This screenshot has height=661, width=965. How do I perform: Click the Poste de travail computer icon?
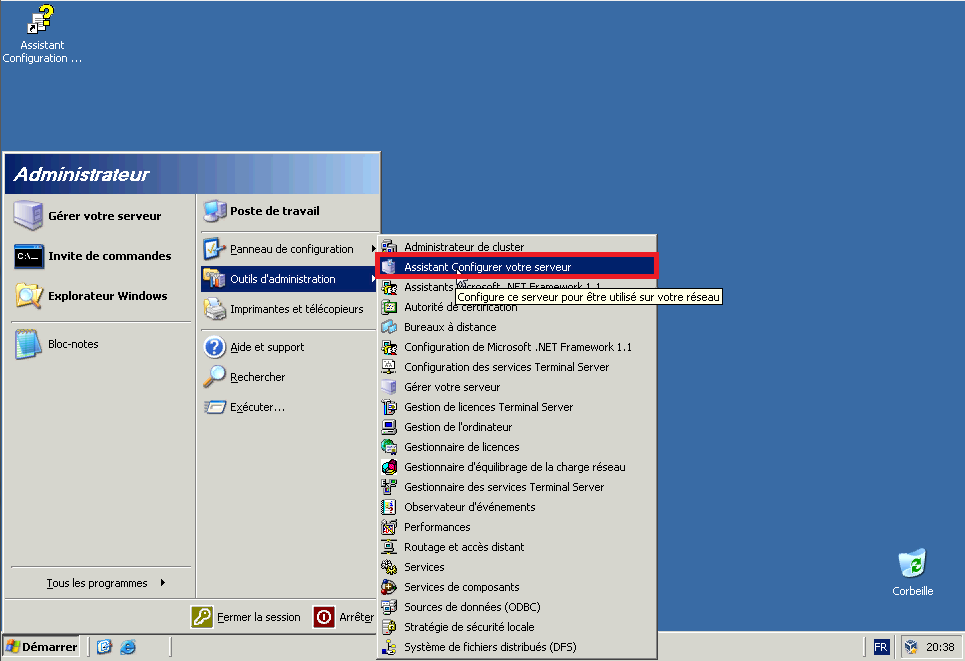215,211
